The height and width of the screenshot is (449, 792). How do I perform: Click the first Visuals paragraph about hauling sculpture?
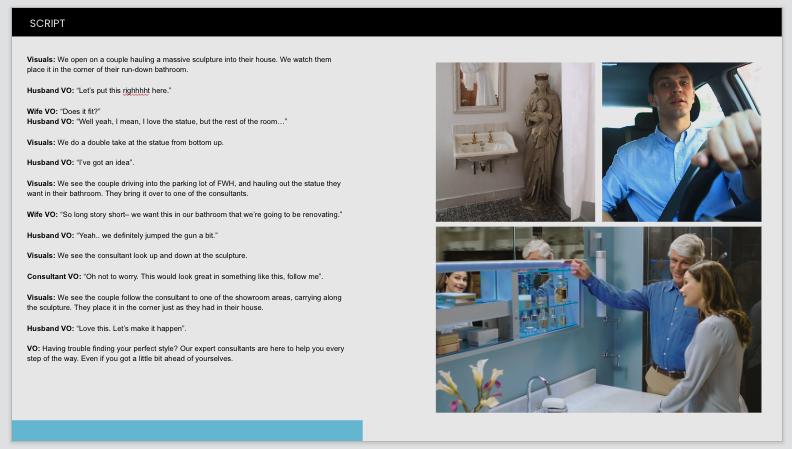[179, 65]
